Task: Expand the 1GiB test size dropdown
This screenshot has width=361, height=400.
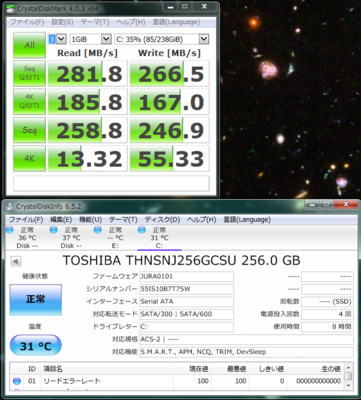Action: [x=90, y=39]
